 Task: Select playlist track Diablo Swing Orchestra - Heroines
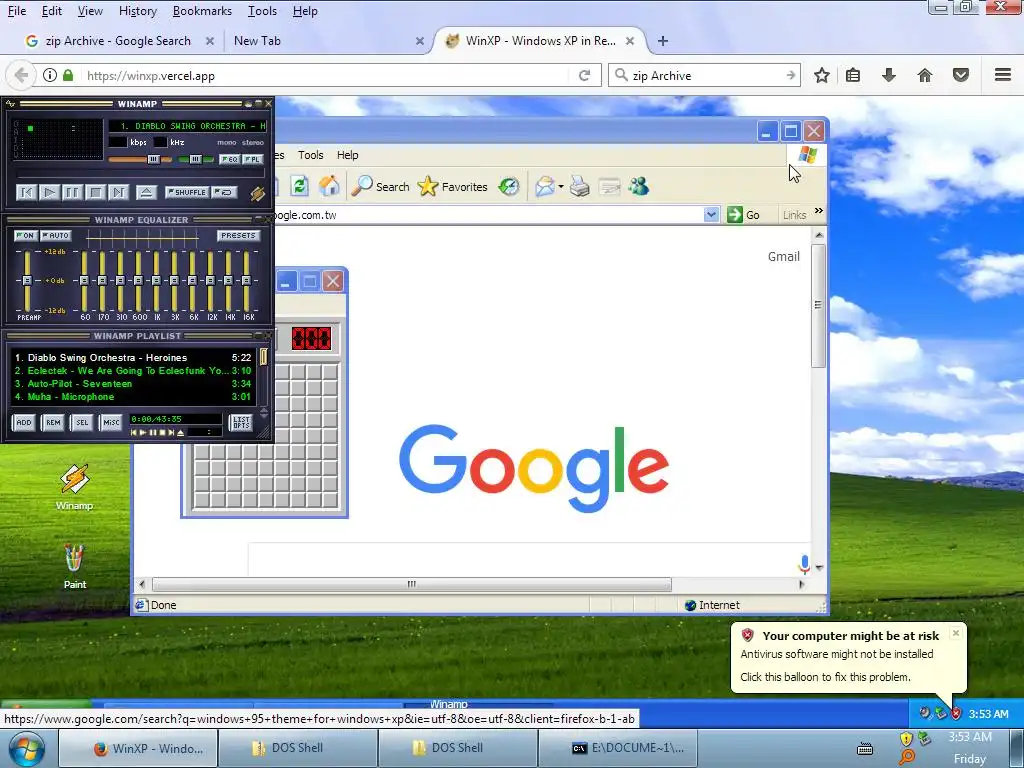pyautogui.click(x=133, y=357)
